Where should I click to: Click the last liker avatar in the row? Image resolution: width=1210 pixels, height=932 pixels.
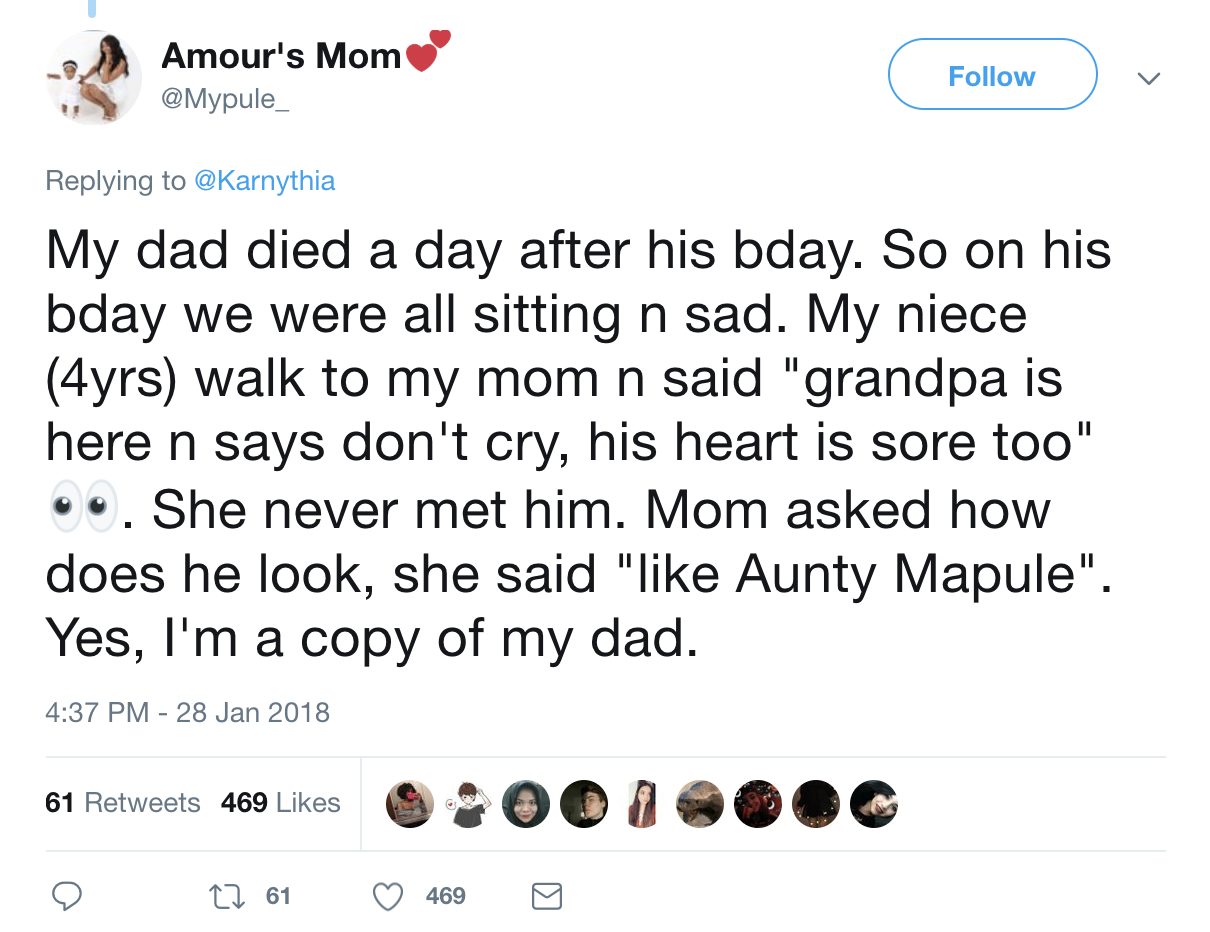pos(874,804)
